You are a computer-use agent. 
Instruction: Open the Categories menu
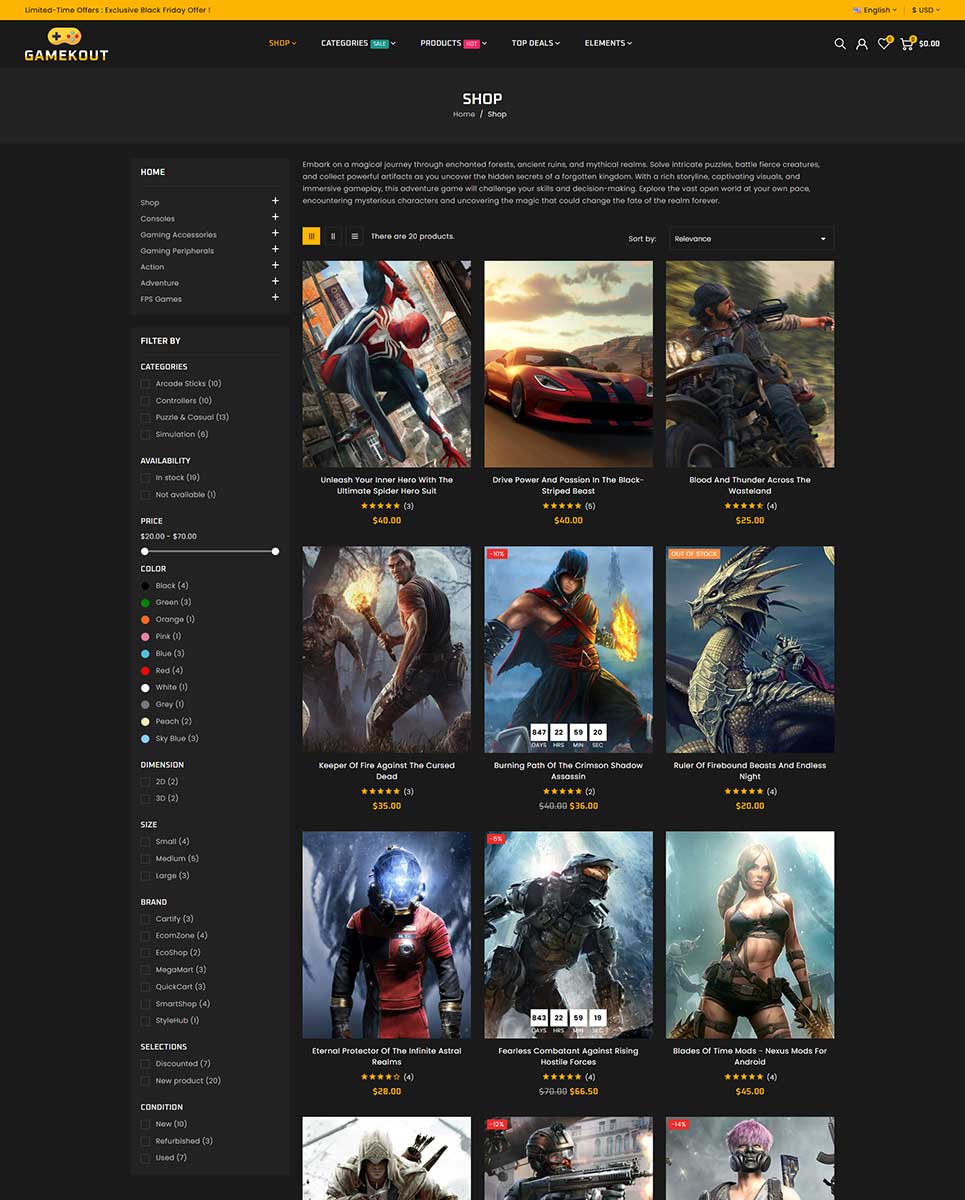358,43
